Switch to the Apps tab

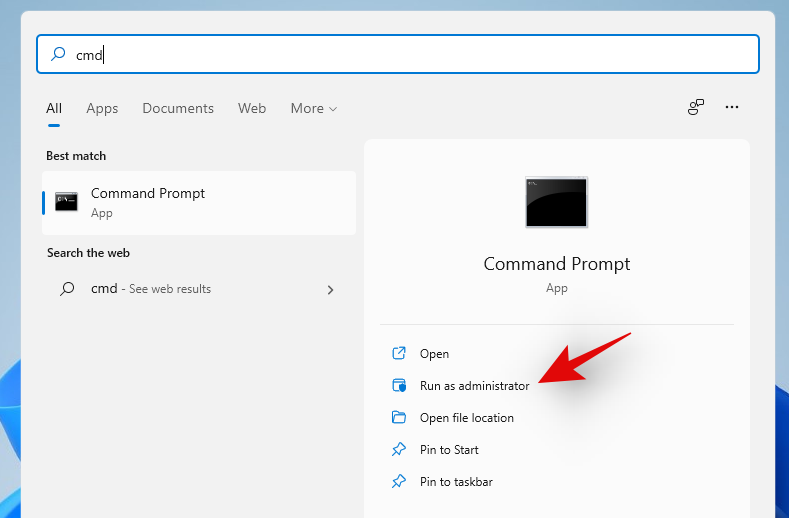click(x=102, y=108)
